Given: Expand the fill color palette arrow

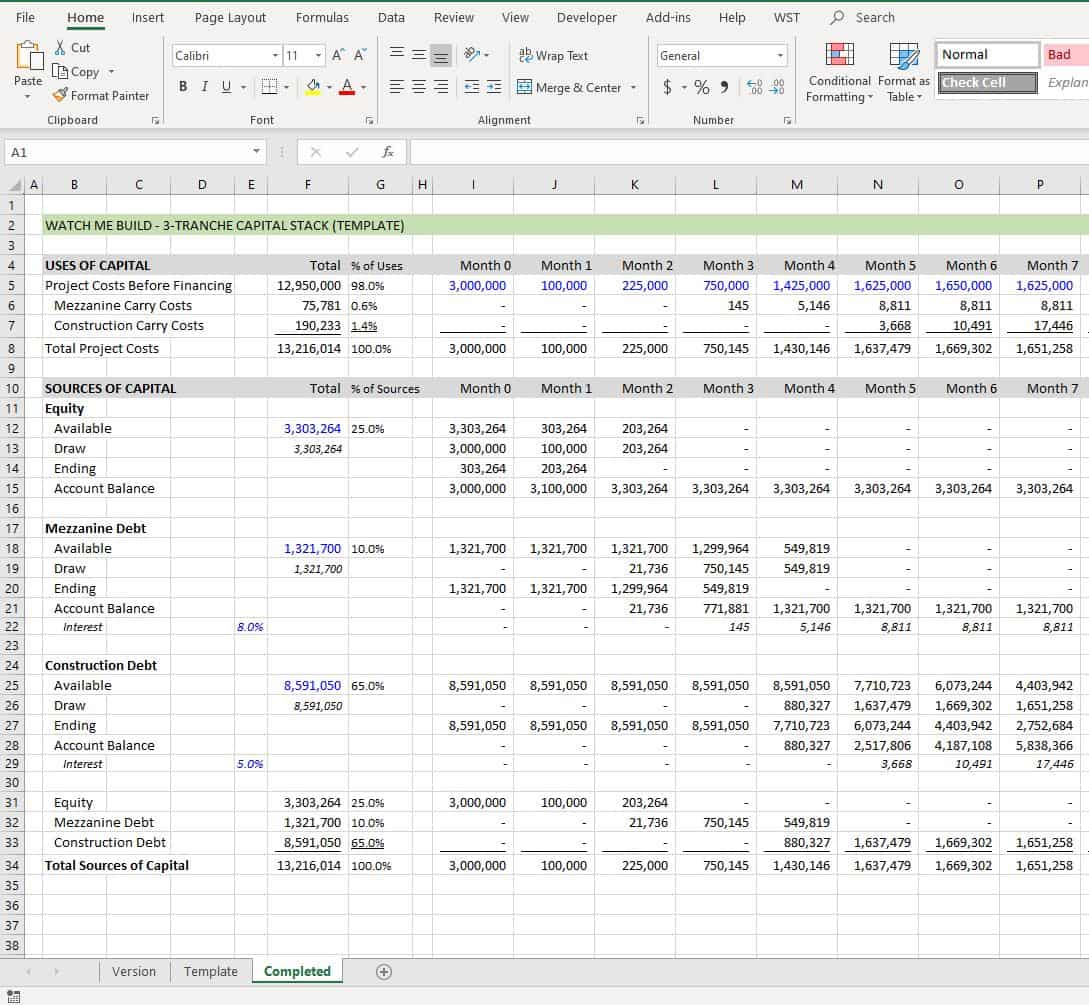Looking at the screenshot, I should tap(329, 88).
